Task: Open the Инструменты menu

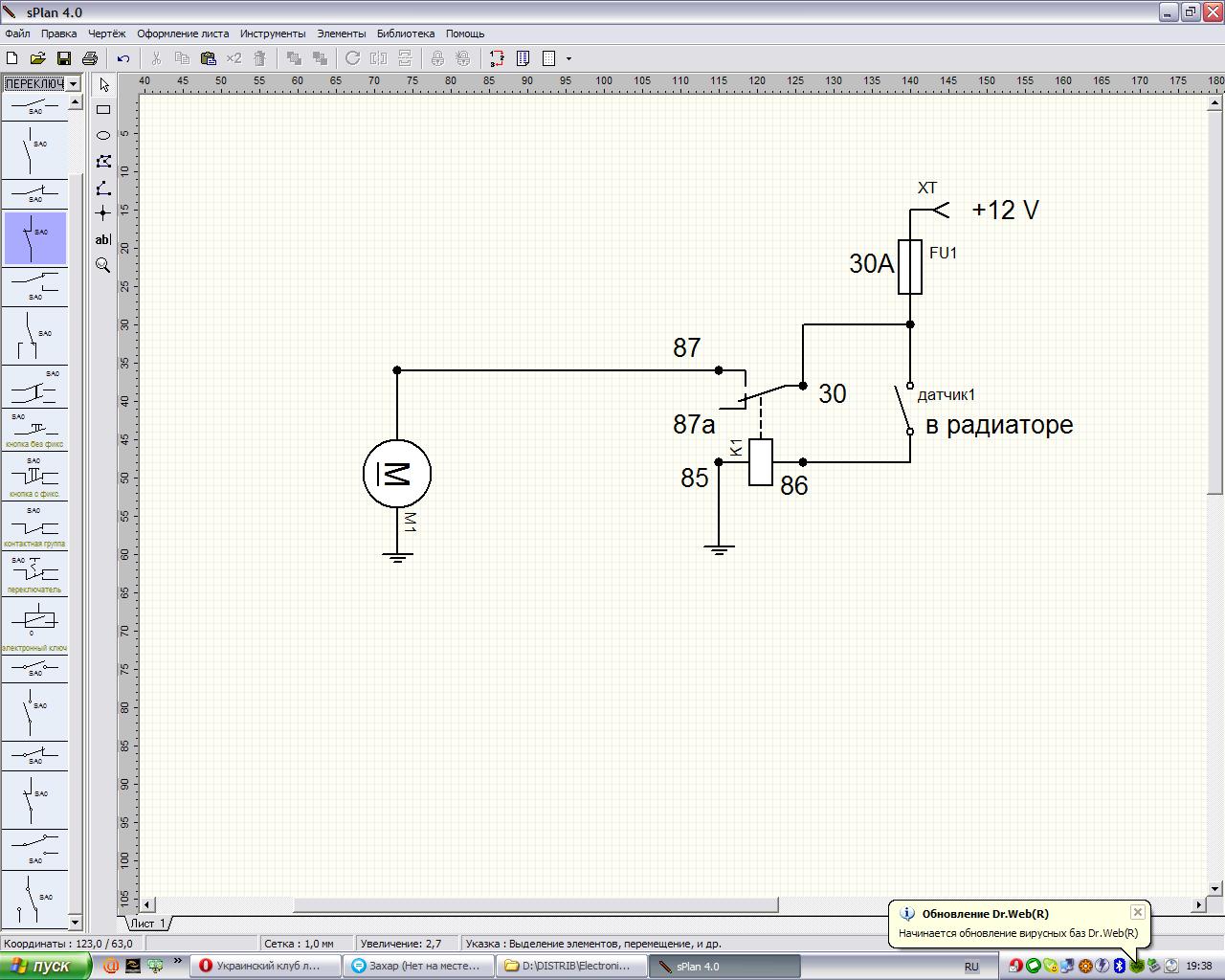Action: point(273,33)
